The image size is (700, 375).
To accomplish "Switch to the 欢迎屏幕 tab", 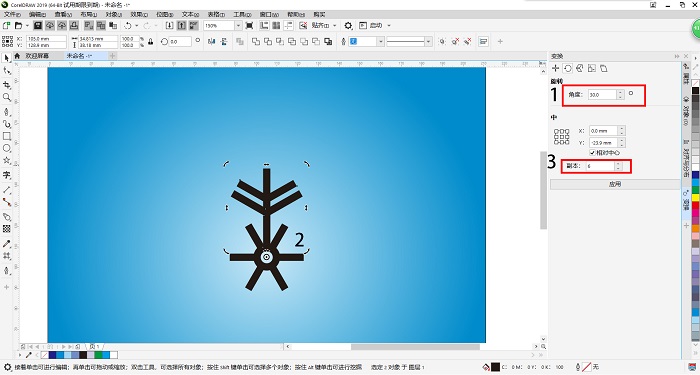I will [37, 56].
